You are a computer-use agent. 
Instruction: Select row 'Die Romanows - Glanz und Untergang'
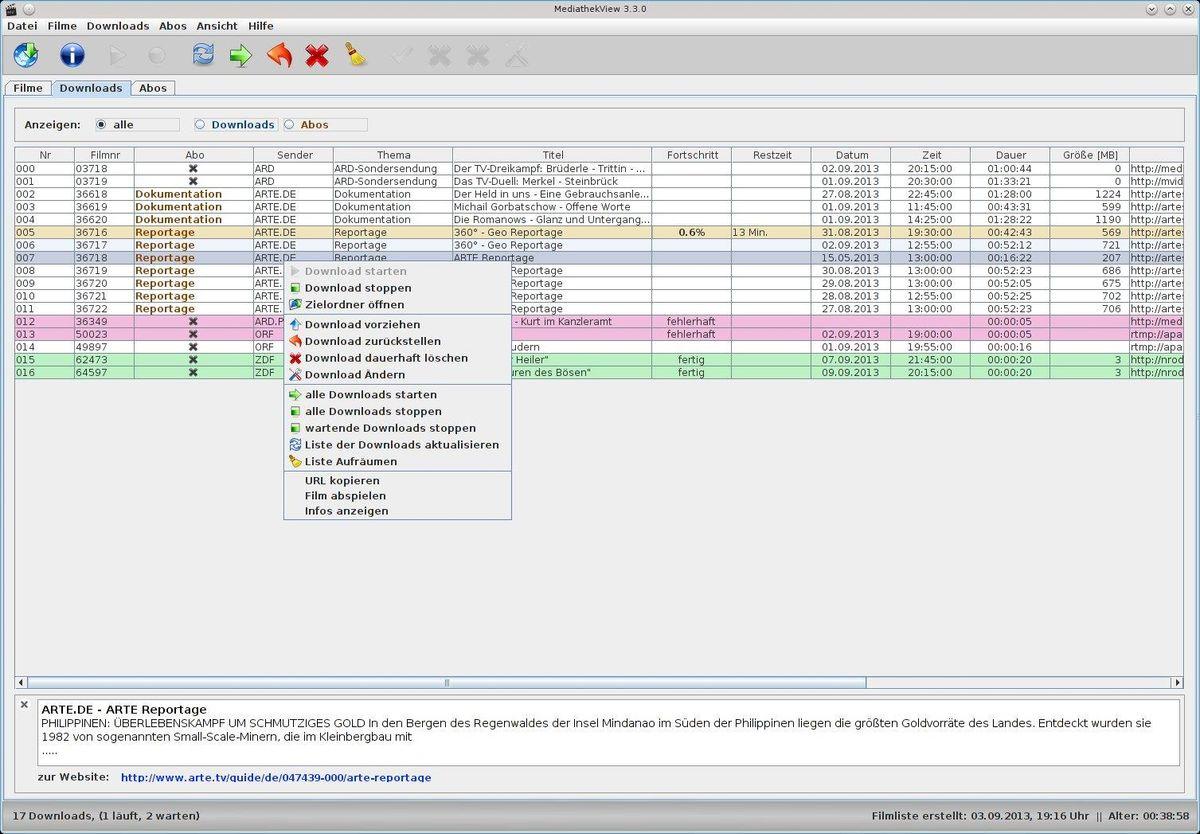pos(600,220)
